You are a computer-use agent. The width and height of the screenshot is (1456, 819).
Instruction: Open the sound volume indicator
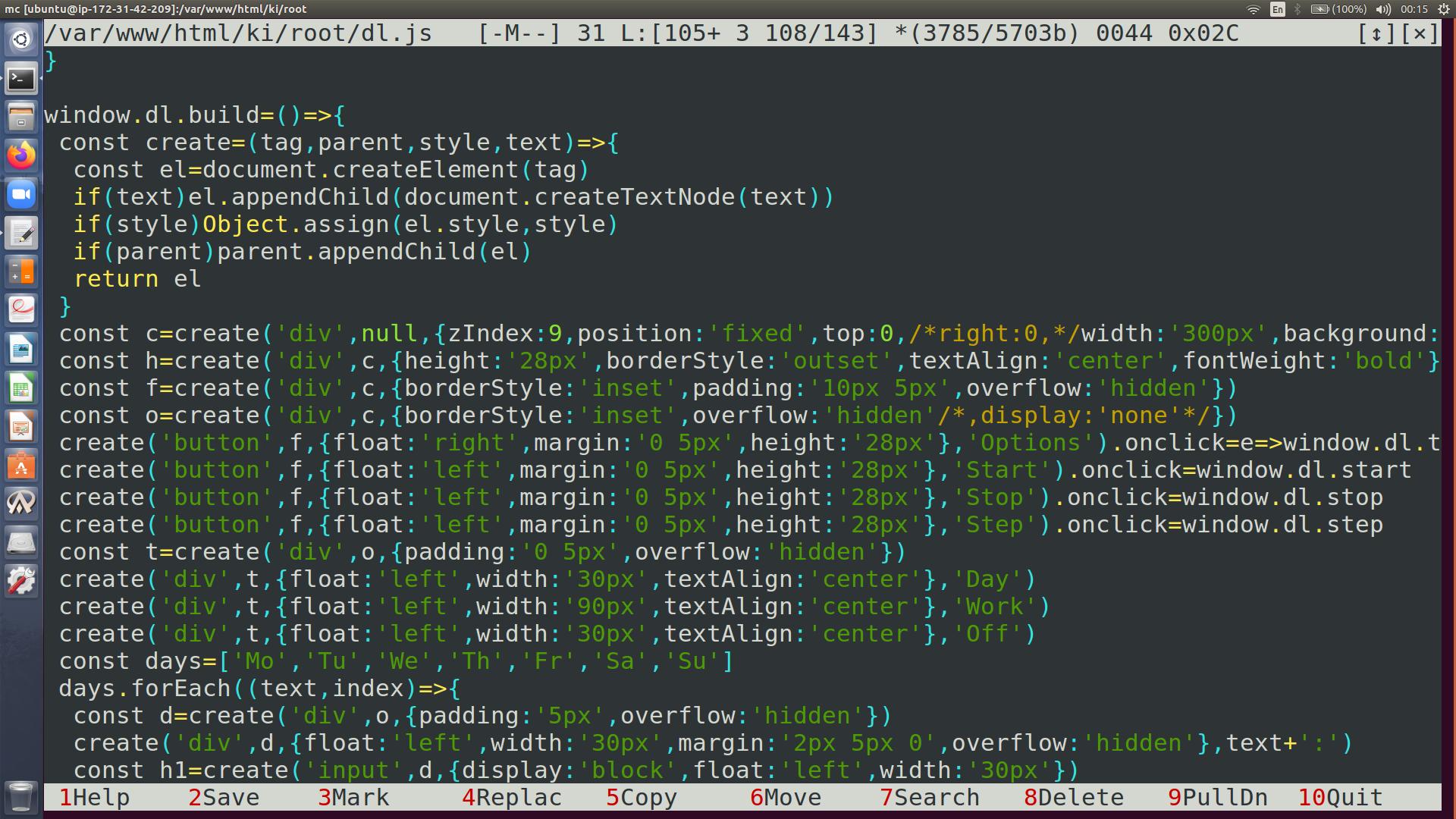[1383, 9]
